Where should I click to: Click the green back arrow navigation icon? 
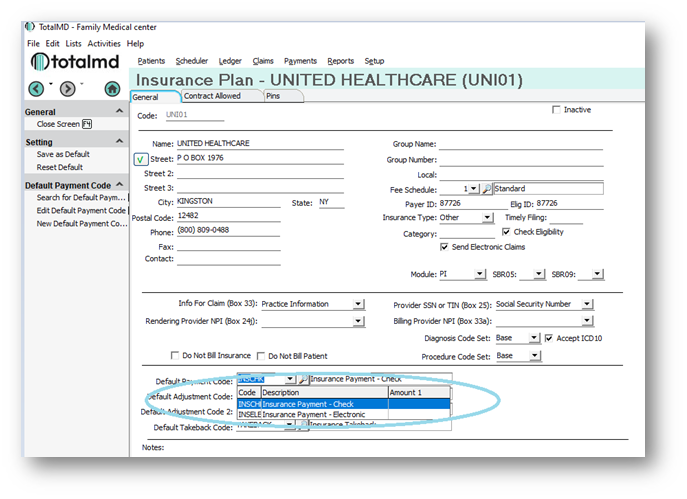pyautogui.click(x=37, y=89)
